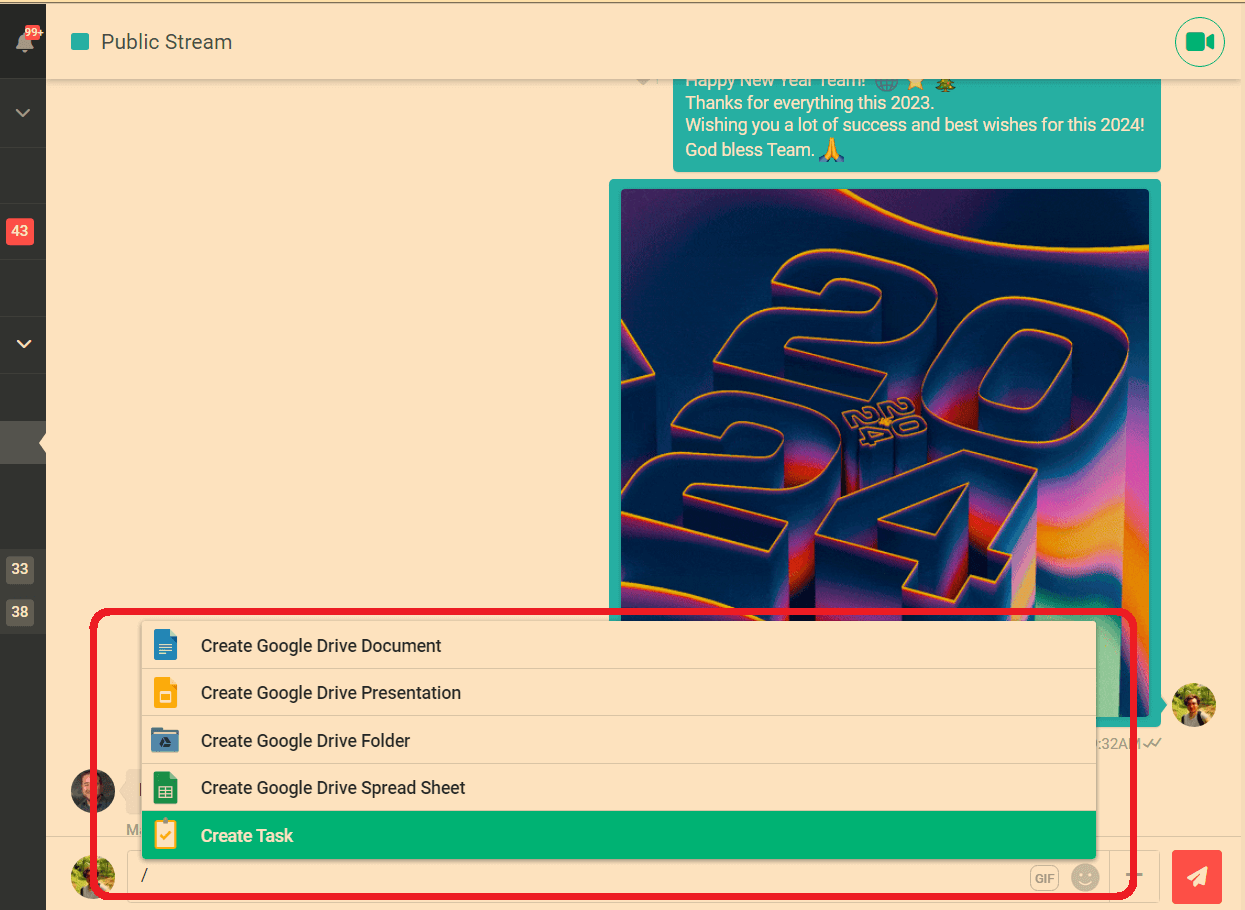1245x910 pixels.
Task: Click the Google Slides presentation icon
Action: 165,693
